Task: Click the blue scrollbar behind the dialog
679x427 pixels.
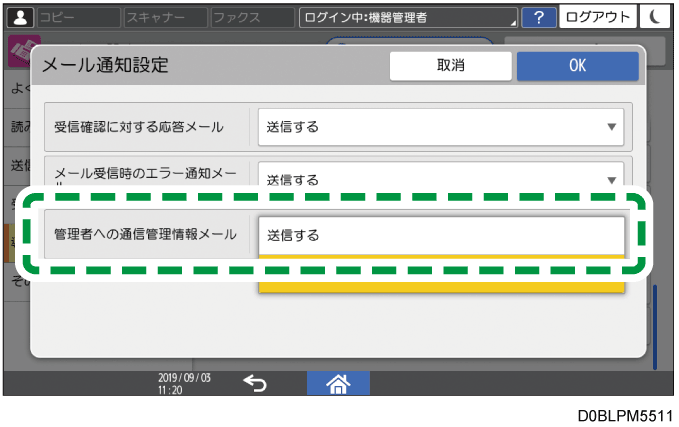Action: coord(655,327)
